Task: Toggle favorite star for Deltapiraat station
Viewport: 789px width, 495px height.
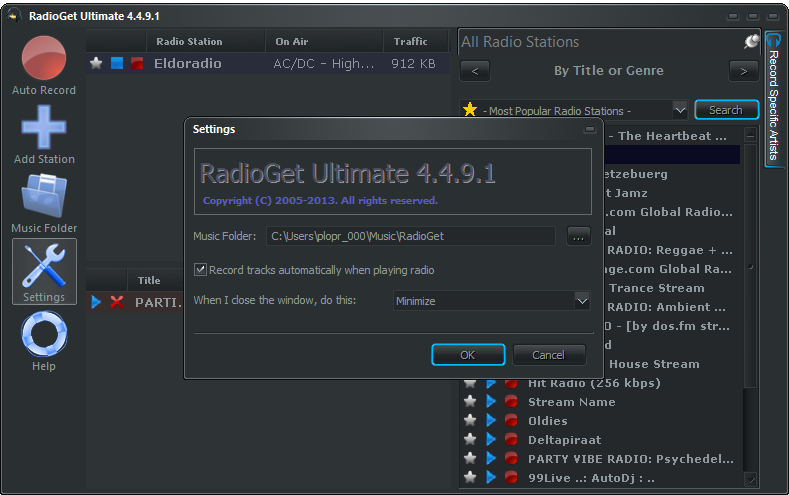Action: click(x=470, y=440)
